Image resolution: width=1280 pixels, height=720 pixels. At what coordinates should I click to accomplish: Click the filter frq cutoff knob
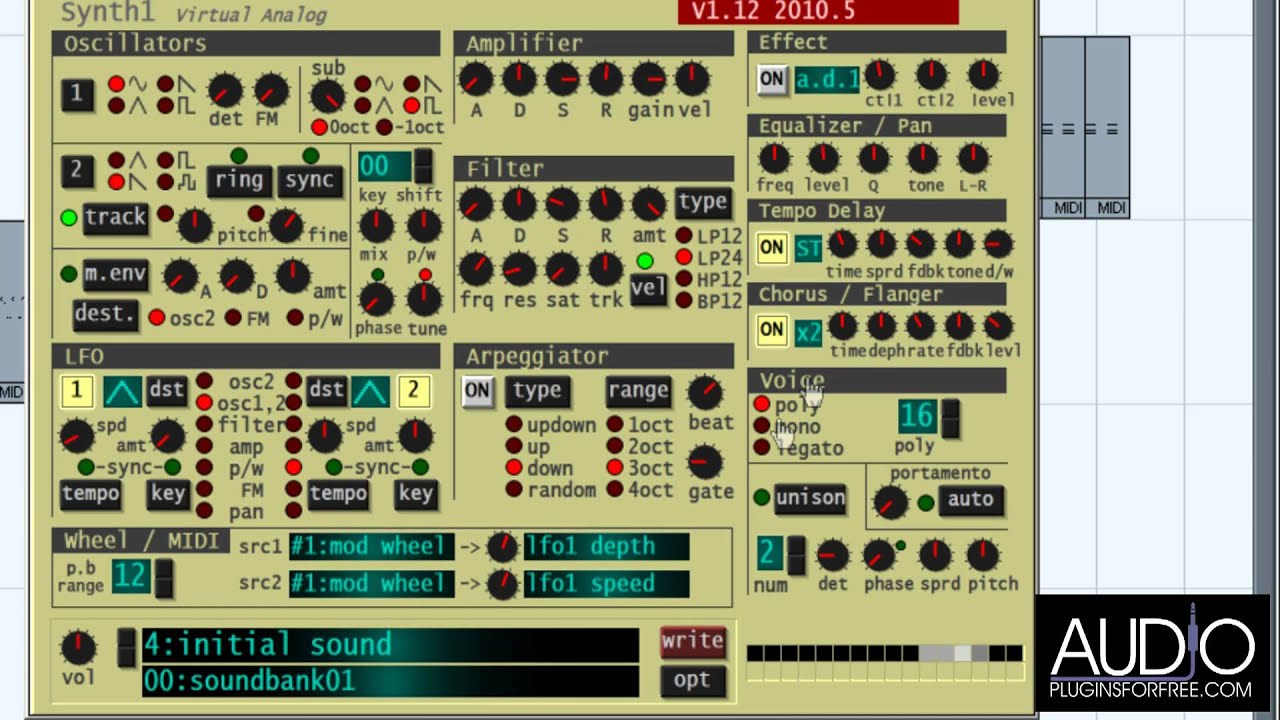pyautogui.click(x=476, y=268)
